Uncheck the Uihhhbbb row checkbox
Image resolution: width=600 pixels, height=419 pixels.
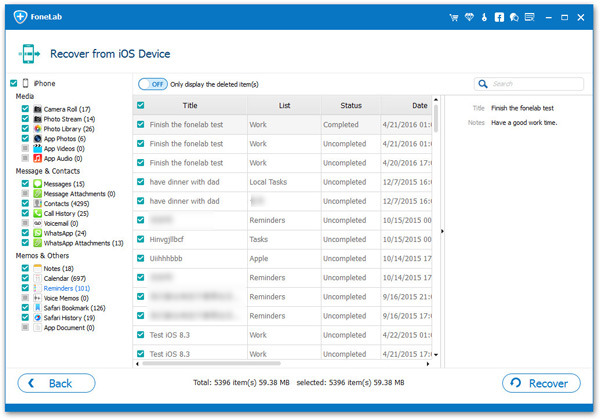[x=141, y=258]
